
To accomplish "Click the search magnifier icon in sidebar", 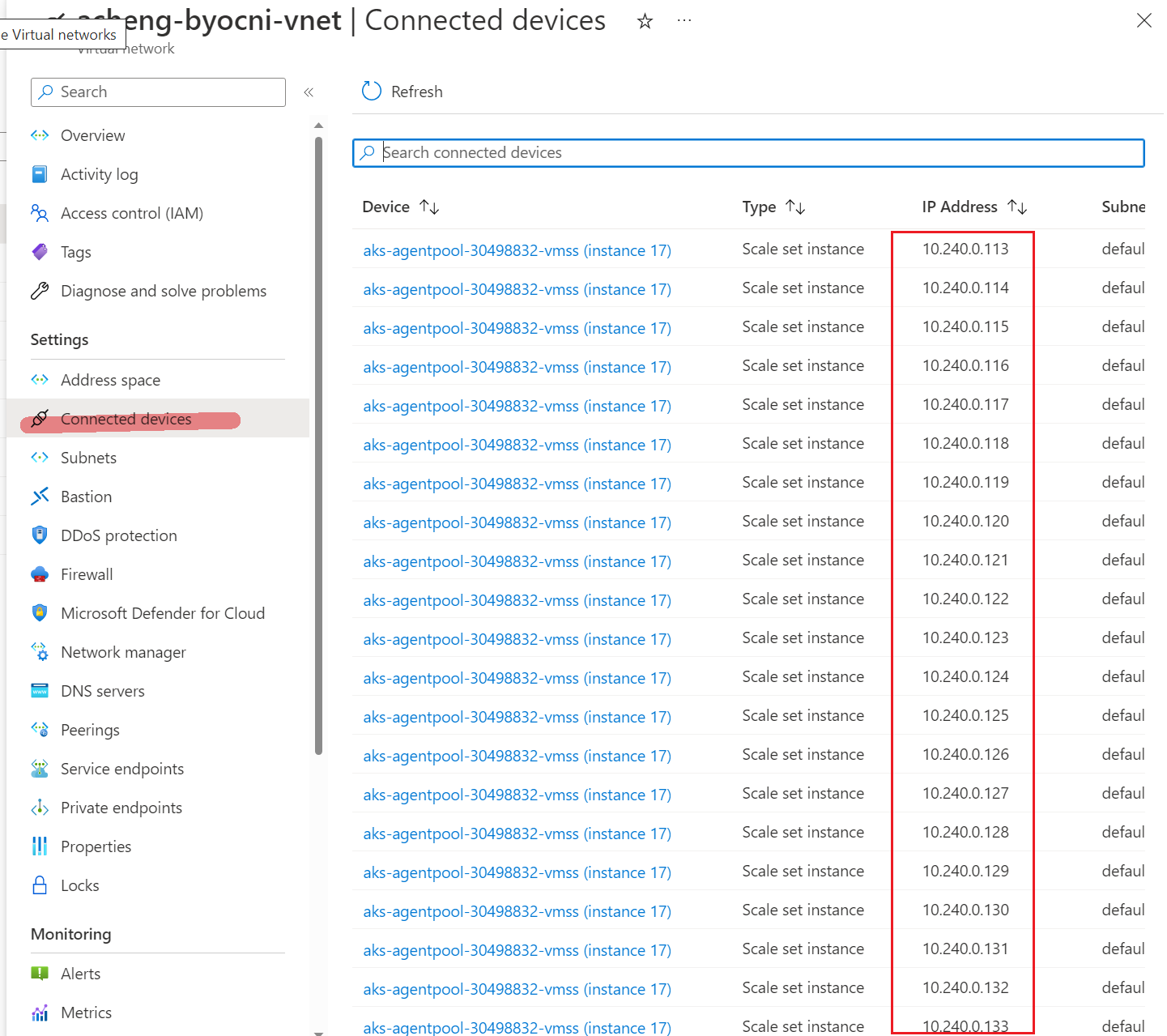I will point(46,92).
